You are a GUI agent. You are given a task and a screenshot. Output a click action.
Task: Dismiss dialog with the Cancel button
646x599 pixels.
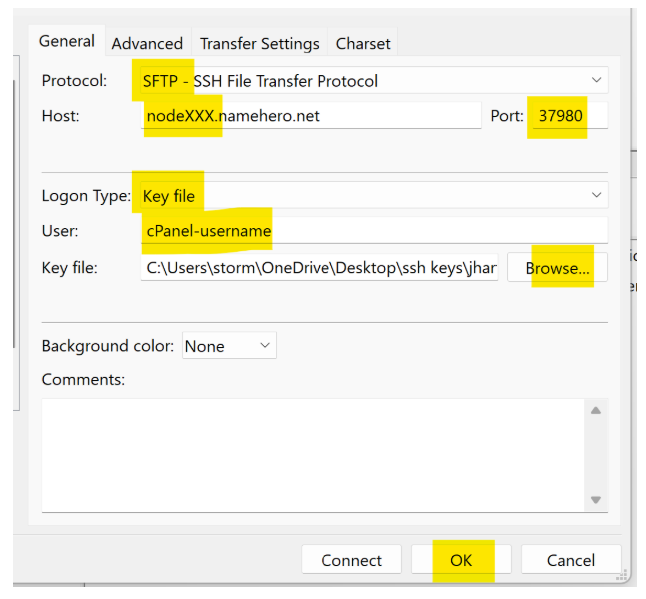pos(571,560)
